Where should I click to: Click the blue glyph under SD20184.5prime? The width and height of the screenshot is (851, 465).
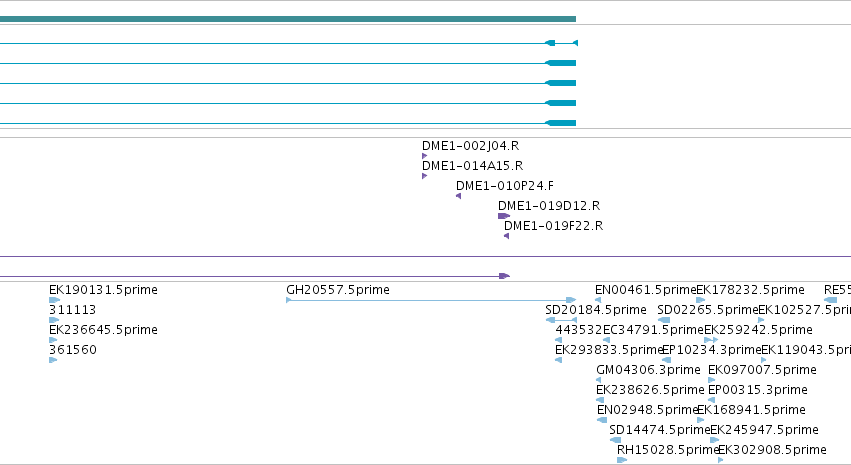click(561, 320)
